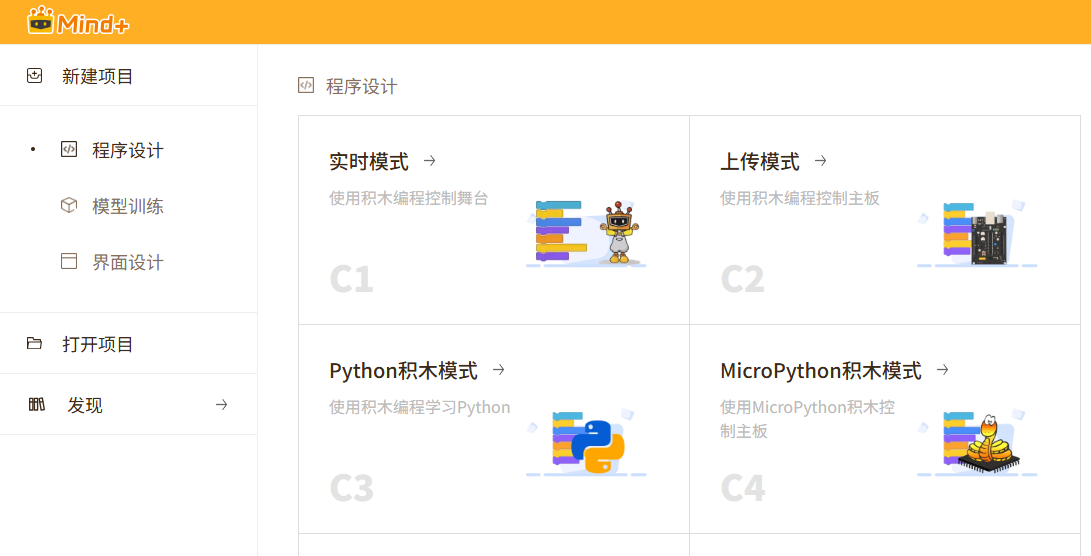Click the arrow beside Python积木模式
Viewport: 1091px width, 556px height.
point(499,370)
